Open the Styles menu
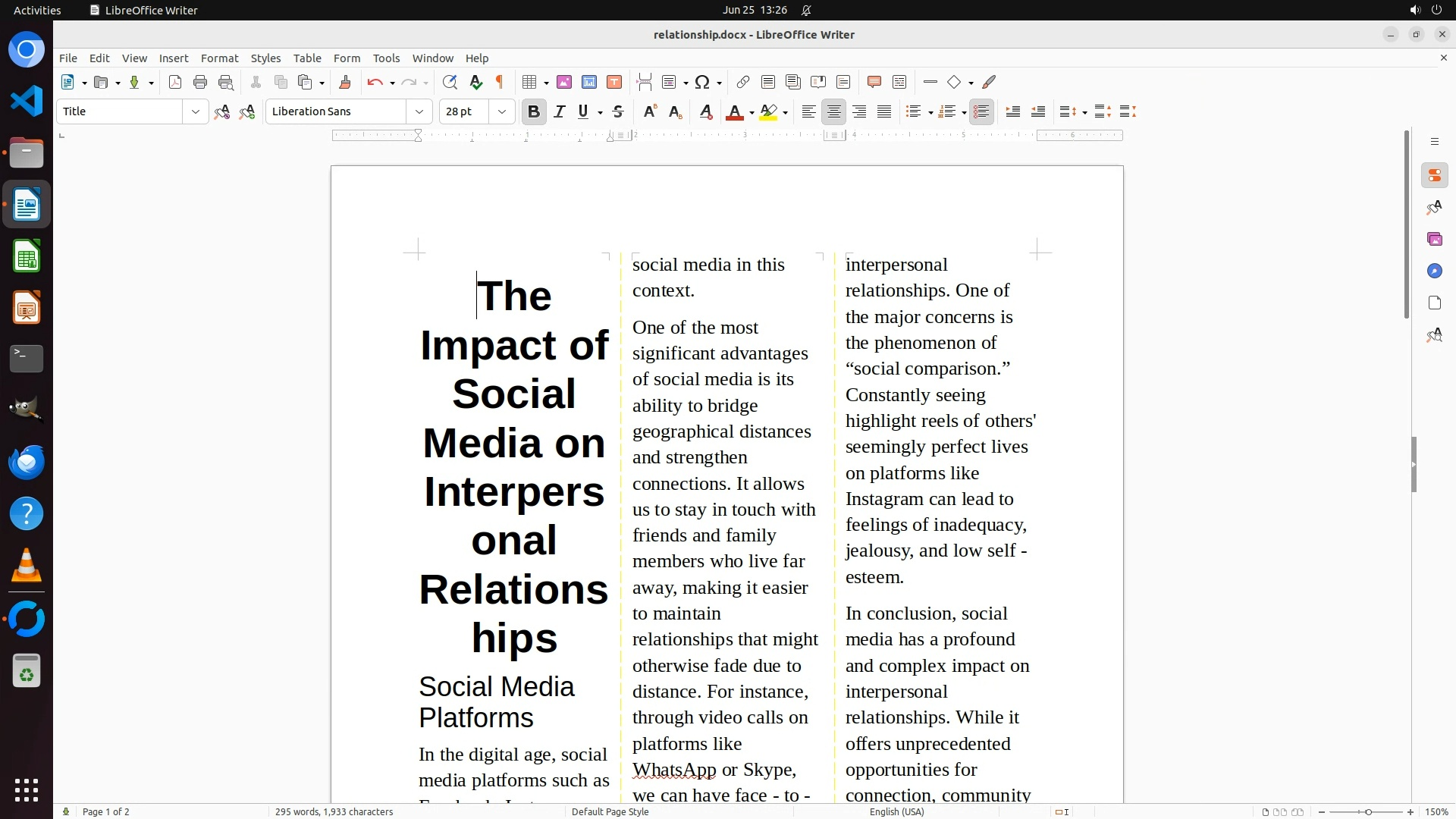 coord(265,58)
